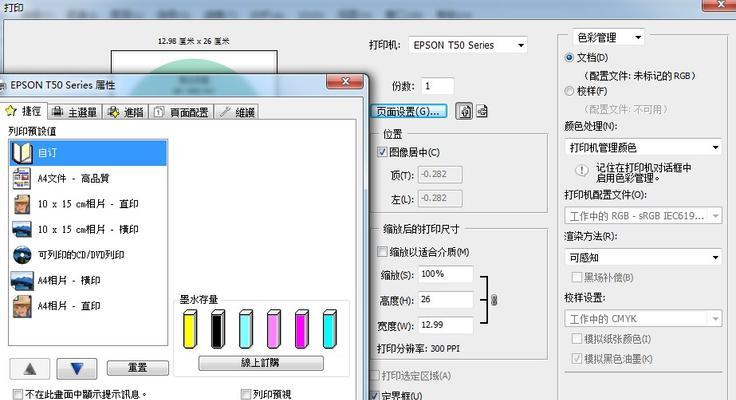This screenshot has width=736, height=400.
Task: Switch to the 捷徑 tab
Action: pyautogui.click(x=23, y=111)
